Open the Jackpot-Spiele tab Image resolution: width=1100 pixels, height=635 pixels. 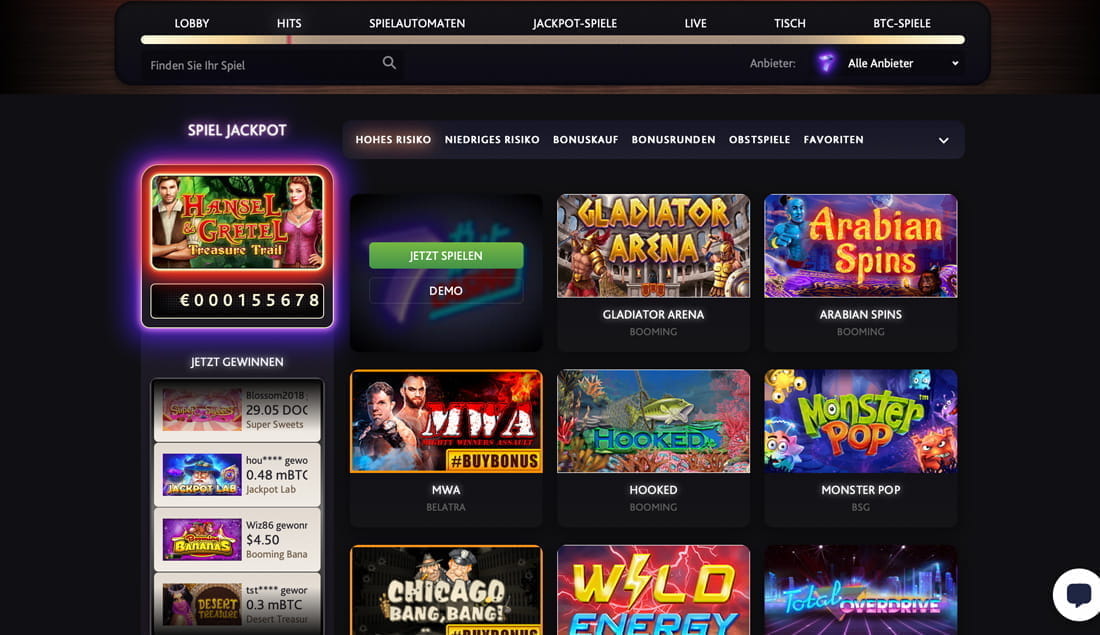pos(575,23)
